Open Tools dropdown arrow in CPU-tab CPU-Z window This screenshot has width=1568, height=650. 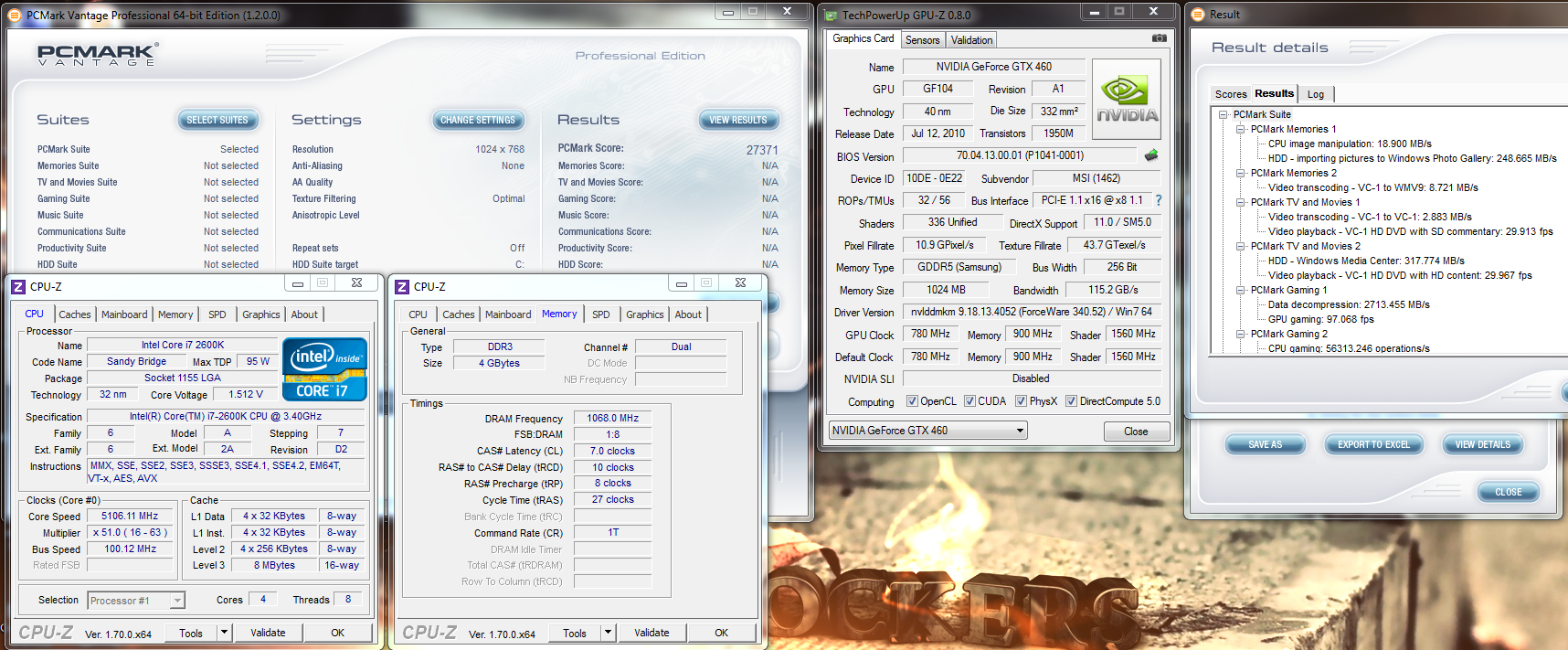[223, 633]
